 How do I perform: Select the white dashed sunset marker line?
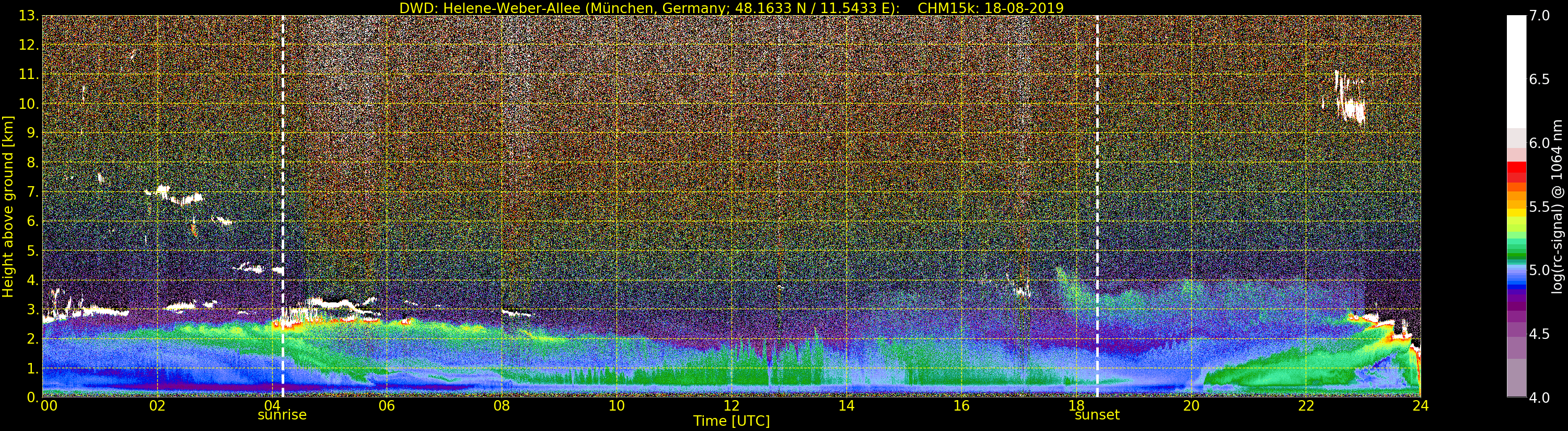coord(1097,206)
